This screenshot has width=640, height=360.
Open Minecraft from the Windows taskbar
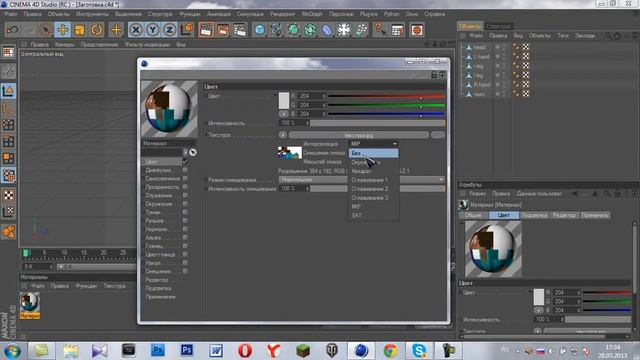tap(303, 351)
